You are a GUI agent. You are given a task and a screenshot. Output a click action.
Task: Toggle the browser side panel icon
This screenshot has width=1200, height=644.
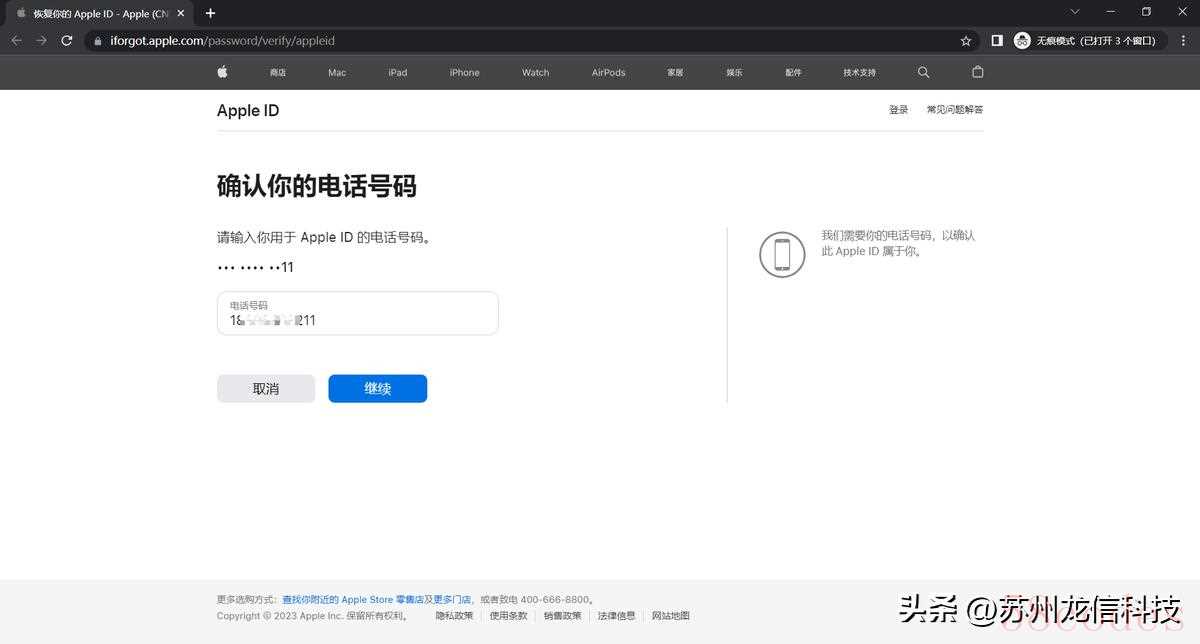pos(997,41)
